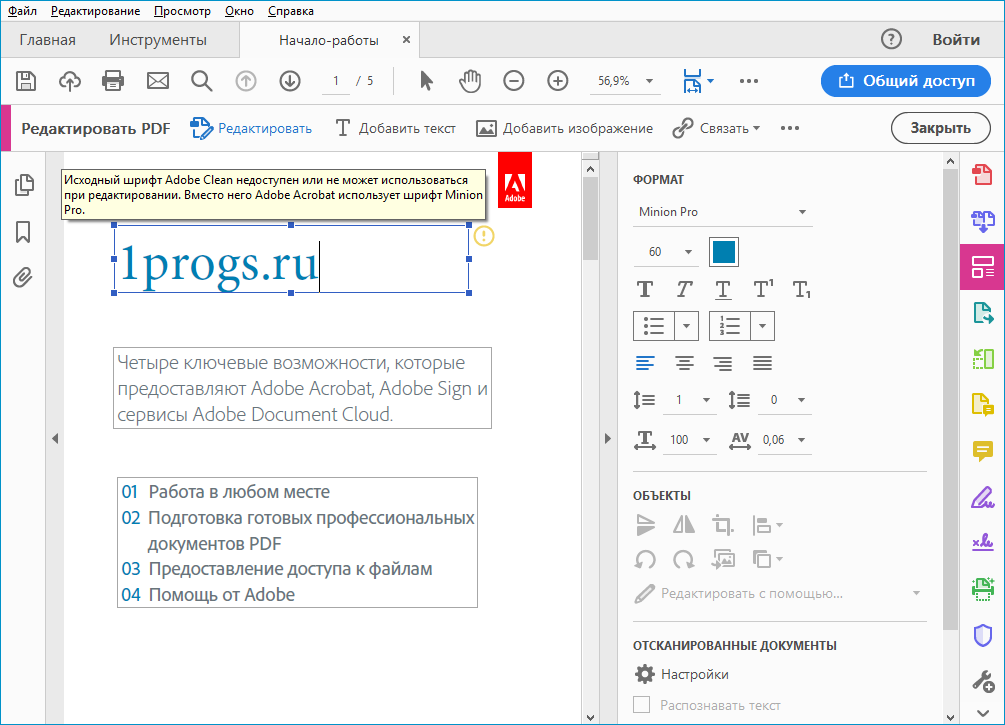Toggle underline text style
Viewport: 1005px width, 725px height.
coord(723,290)
